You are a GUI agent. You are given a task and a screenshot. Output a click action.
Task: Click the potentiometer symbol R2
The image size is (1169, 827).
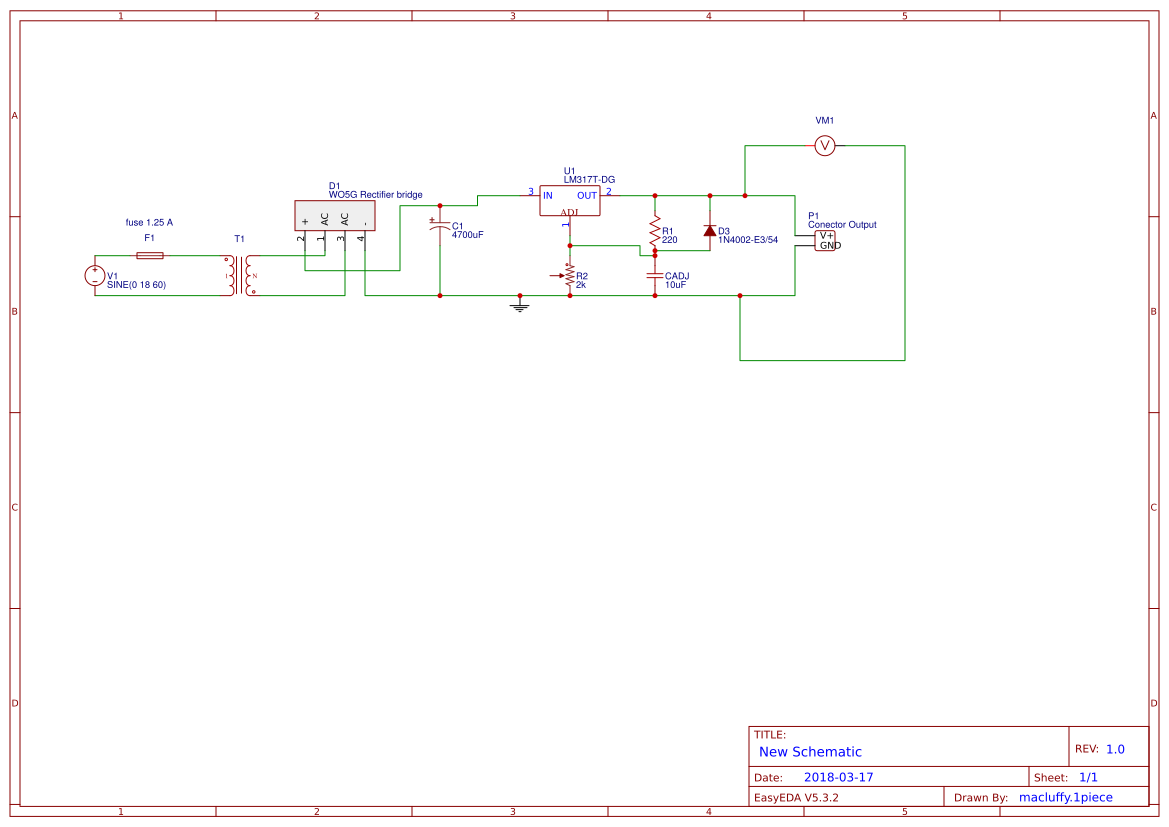tap(570, 277)
